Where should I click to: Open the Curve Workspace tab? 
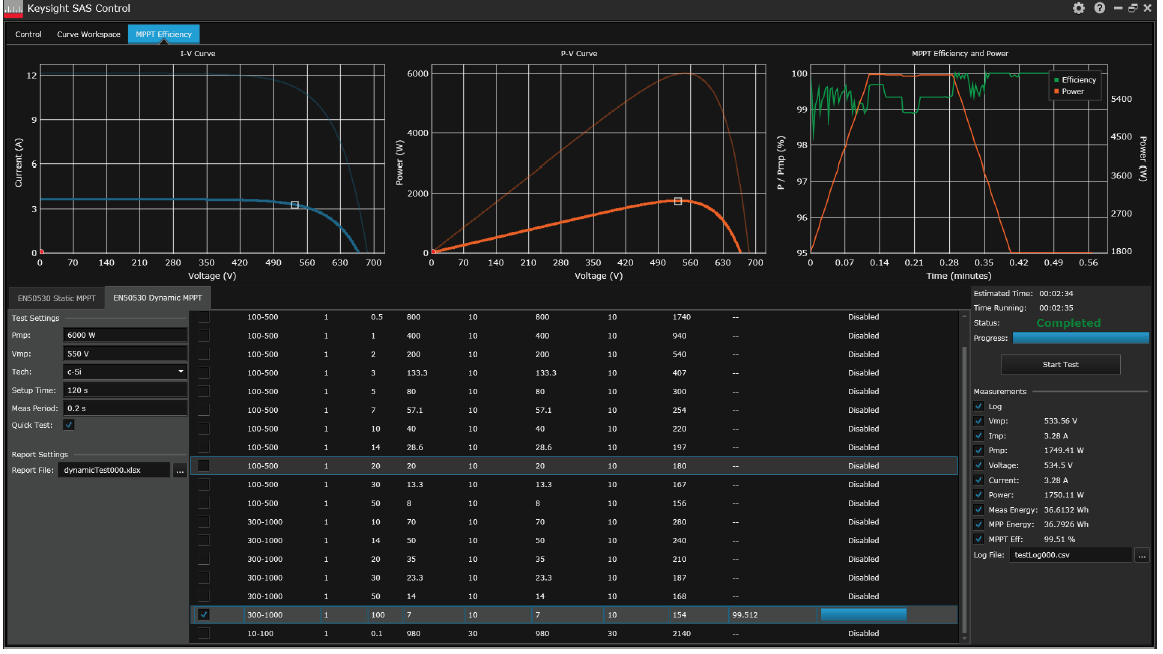(x=88, y=34)
